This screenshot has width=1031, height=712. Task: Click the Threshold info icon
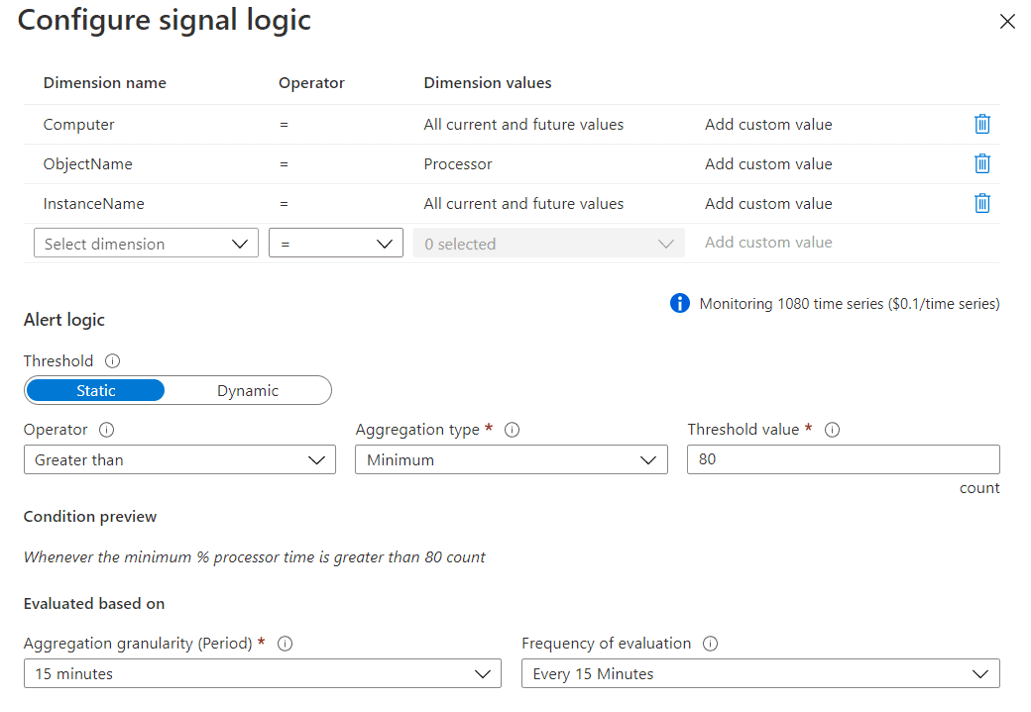[113, 361]
